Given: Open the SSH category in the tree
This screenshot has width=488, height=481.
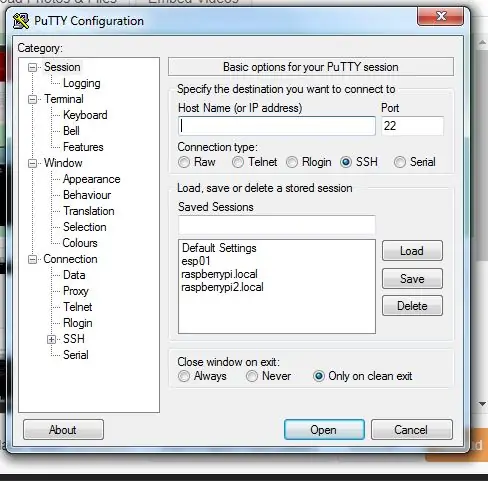Looking at the screenshot, I should [x=74, y=339].
